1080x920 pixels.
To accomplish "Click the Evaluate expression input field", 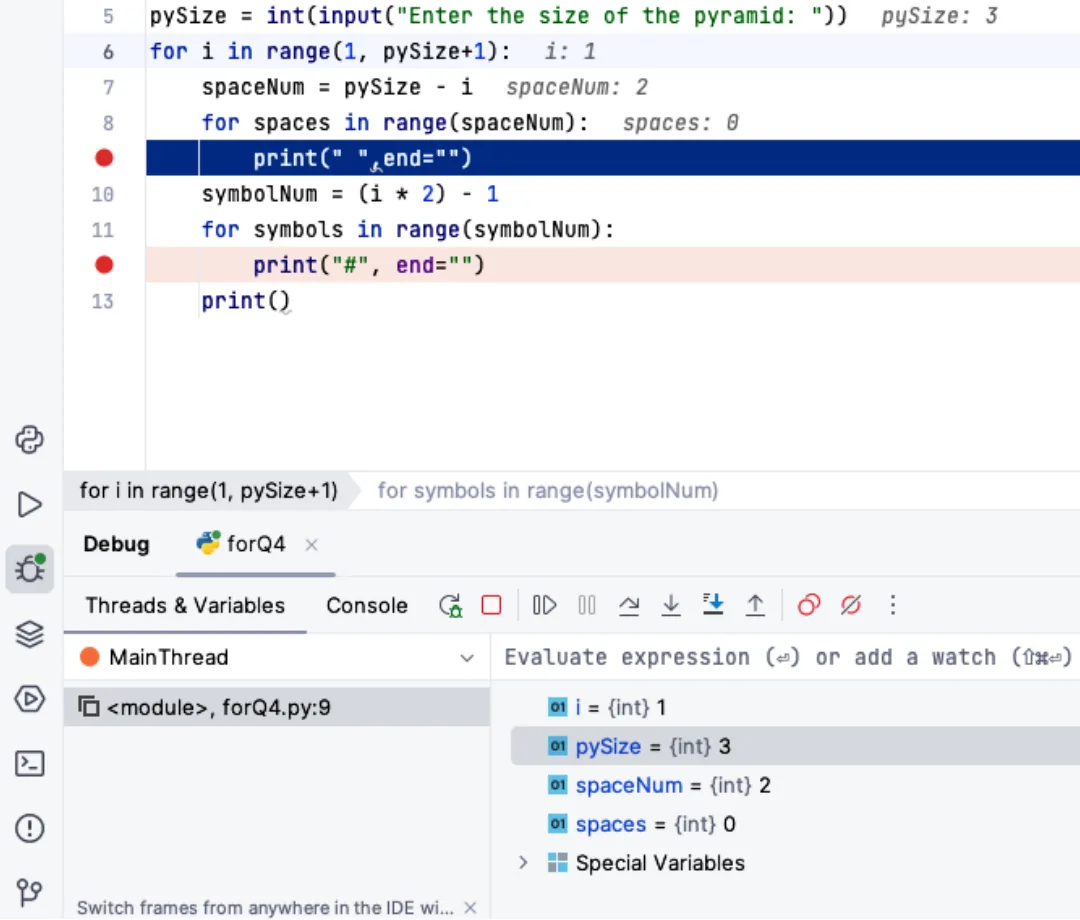I will (x=787, y=658).
